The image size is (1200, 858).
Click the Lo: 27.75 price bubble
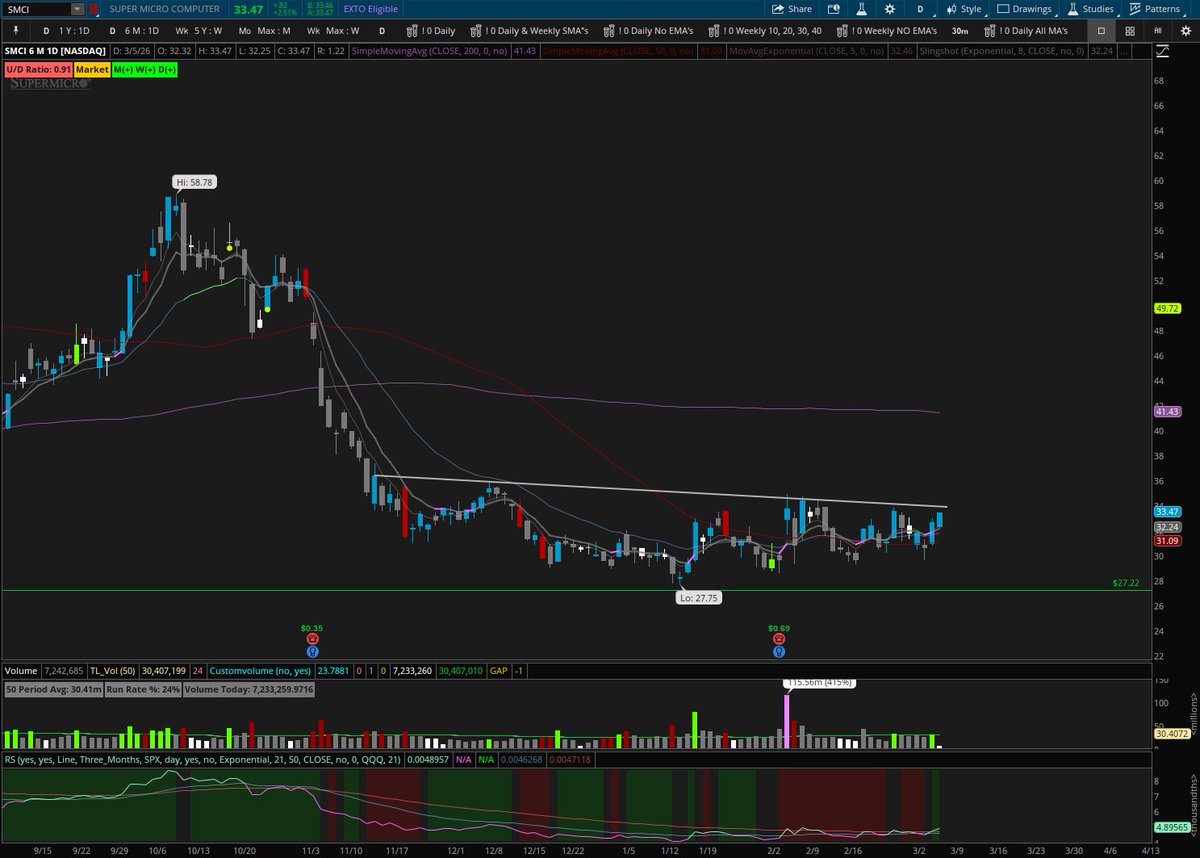699,597
